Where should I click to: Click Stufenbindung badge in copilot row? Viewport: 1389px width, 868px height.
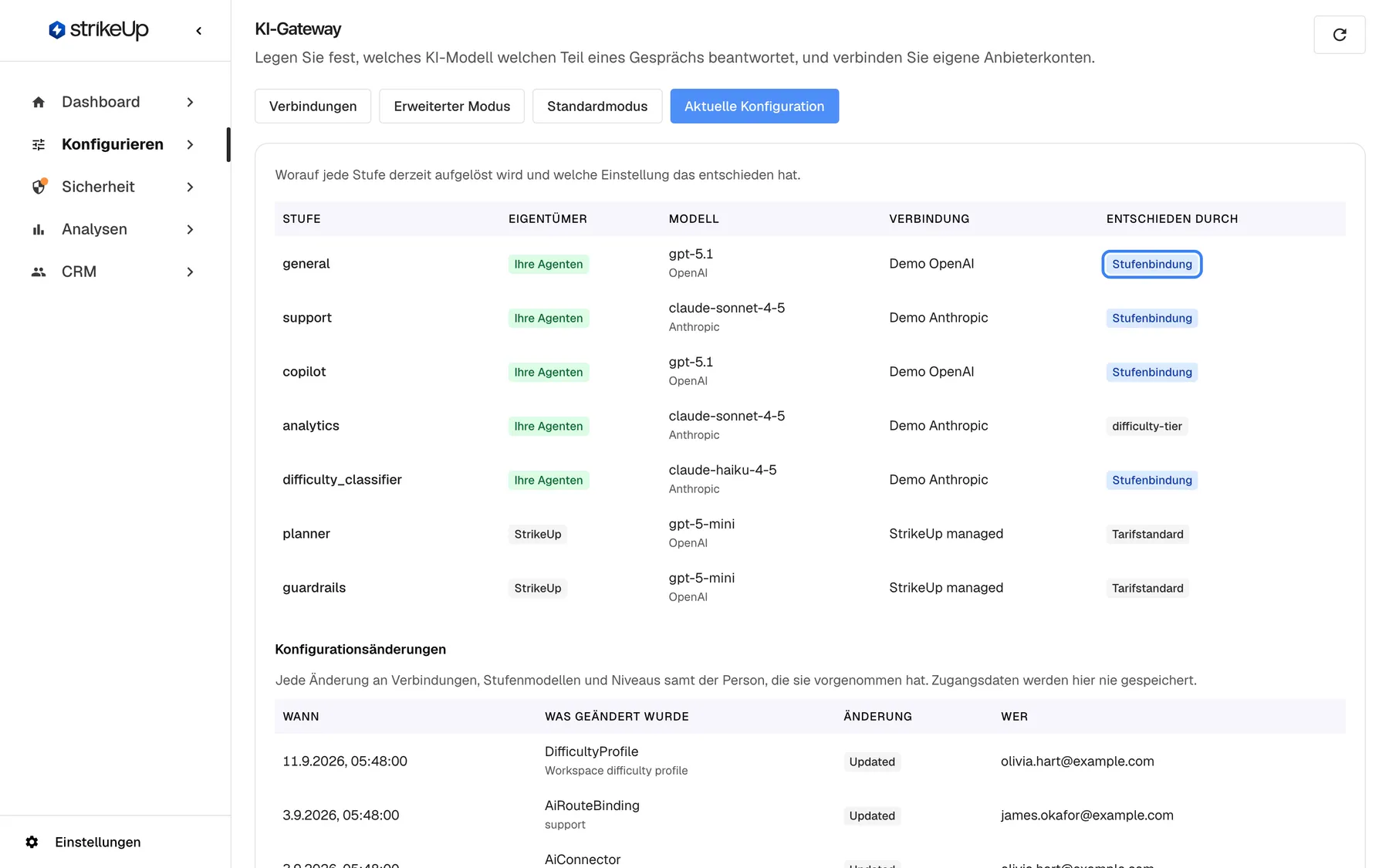1151,373
